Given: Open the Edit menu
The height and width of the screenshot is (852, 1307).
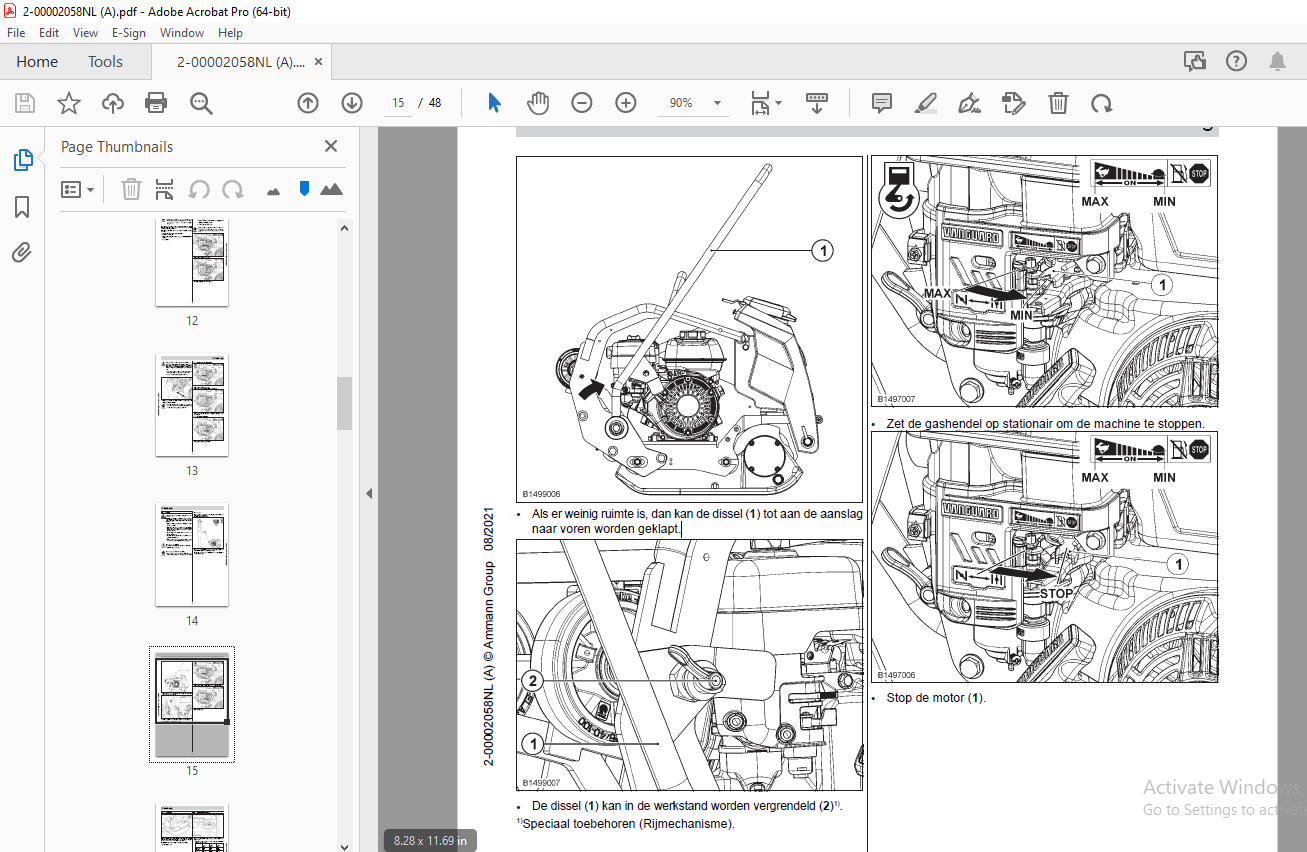Looking at the screenshot, I should (49, 33).
